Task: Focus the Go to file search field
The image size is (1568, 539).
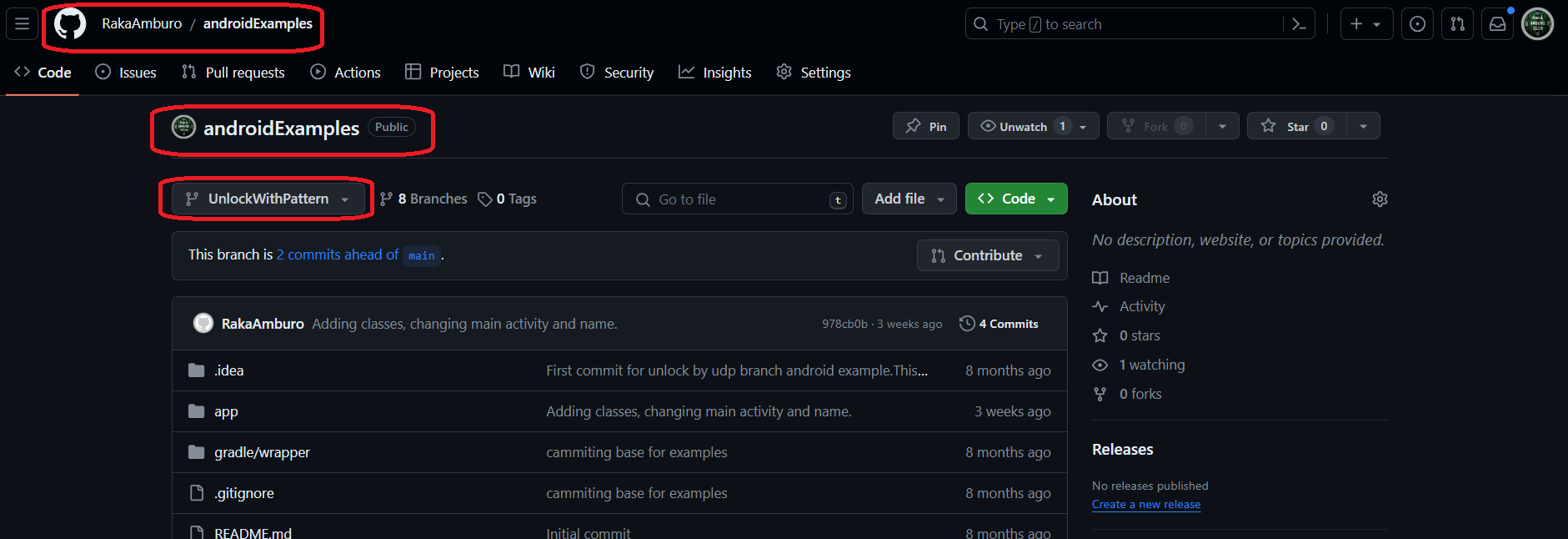Action: tap(738, 199)
